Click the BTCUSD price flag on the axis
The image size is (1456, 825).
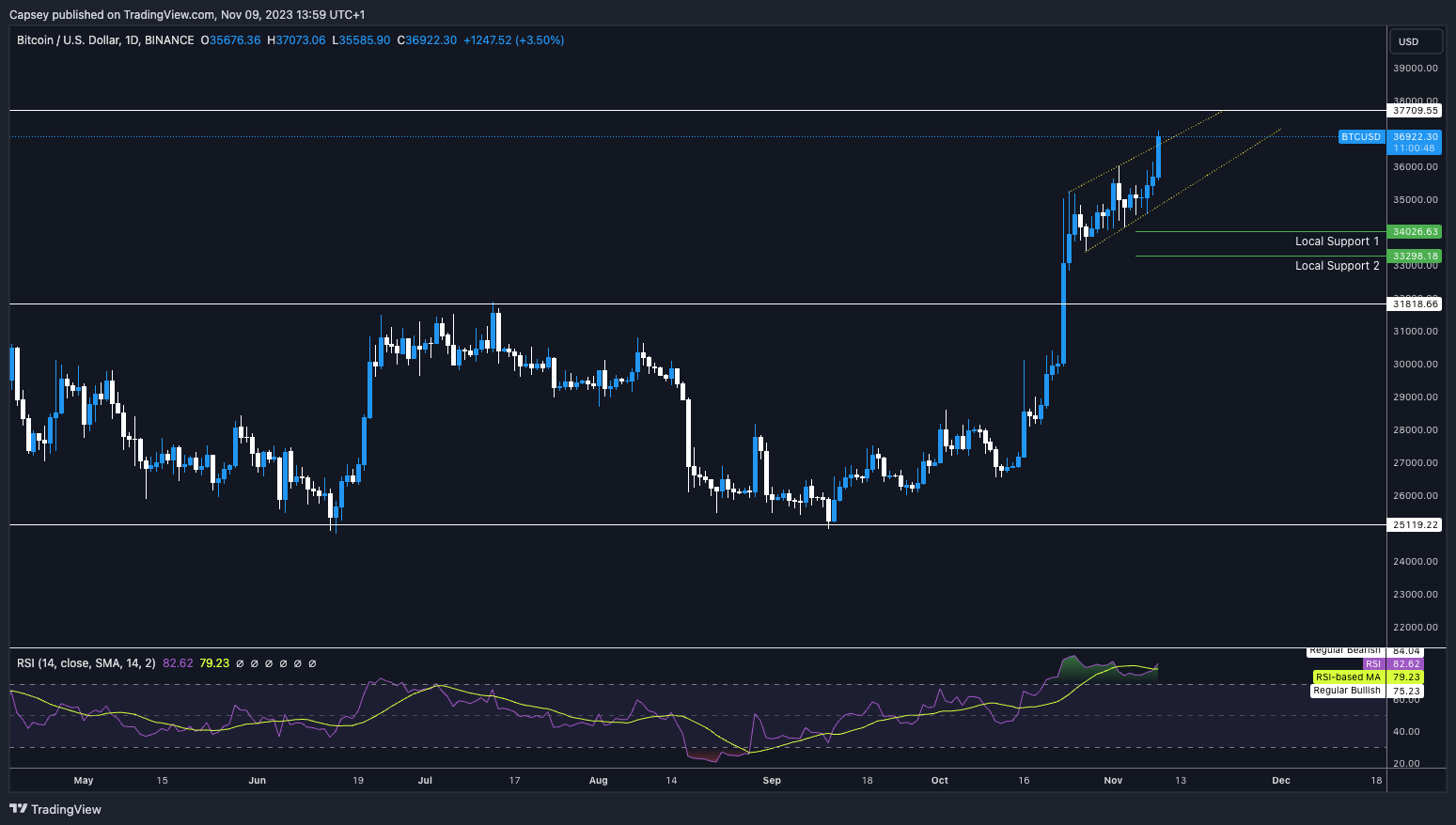point(1361,136)
